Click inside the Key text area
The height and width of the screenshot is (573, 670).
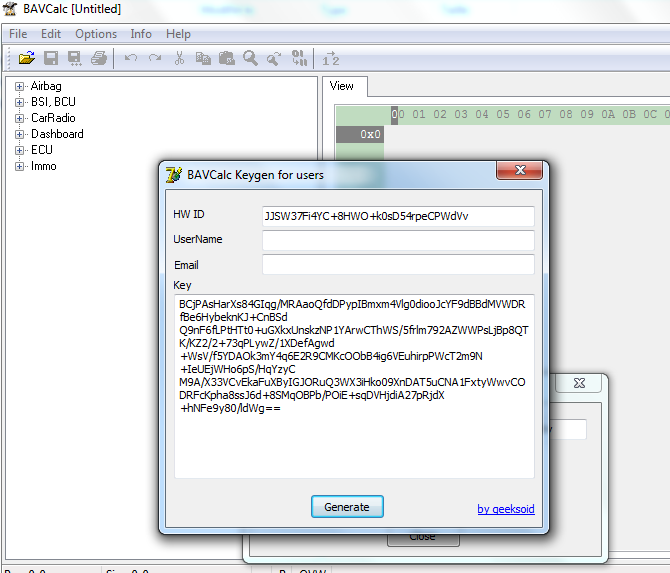(x=354, y=386)
